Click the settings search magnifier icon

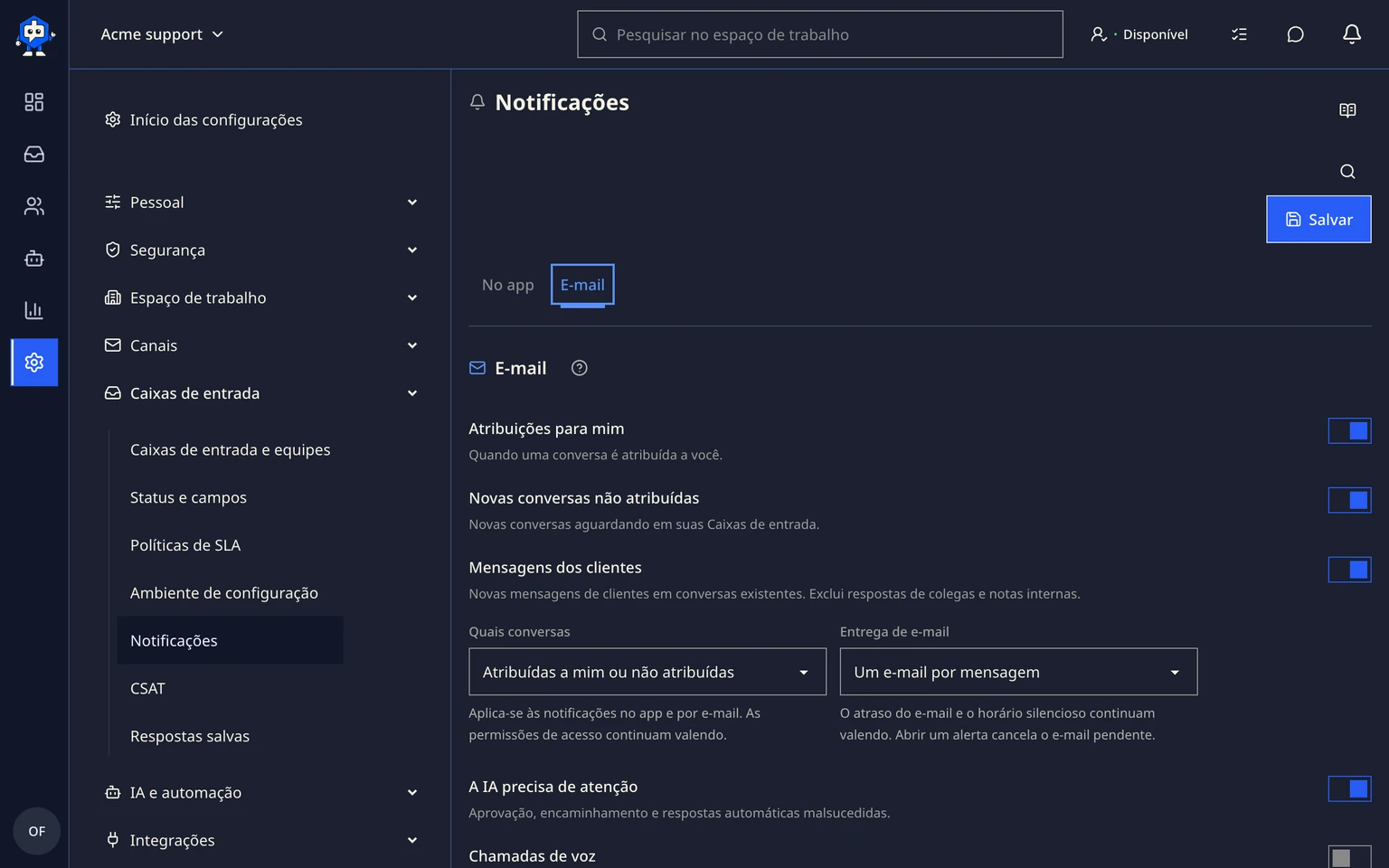(x=1347, y=172)
